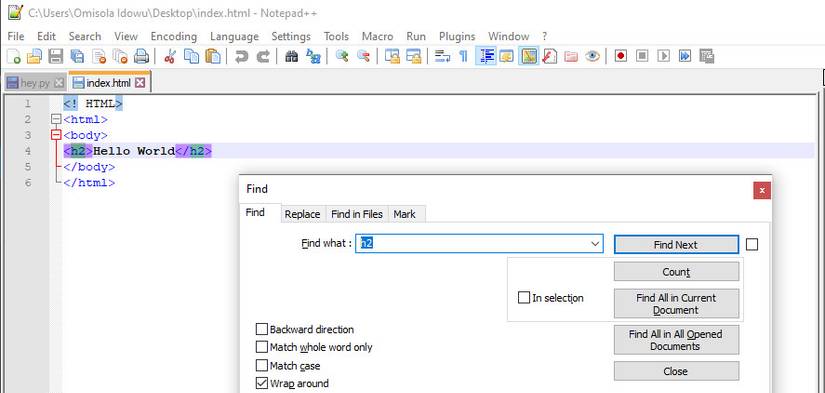The height and width of the screenshot is (393, 825).
Task: Open the Edit menu
Action: (x=46, y=36)
